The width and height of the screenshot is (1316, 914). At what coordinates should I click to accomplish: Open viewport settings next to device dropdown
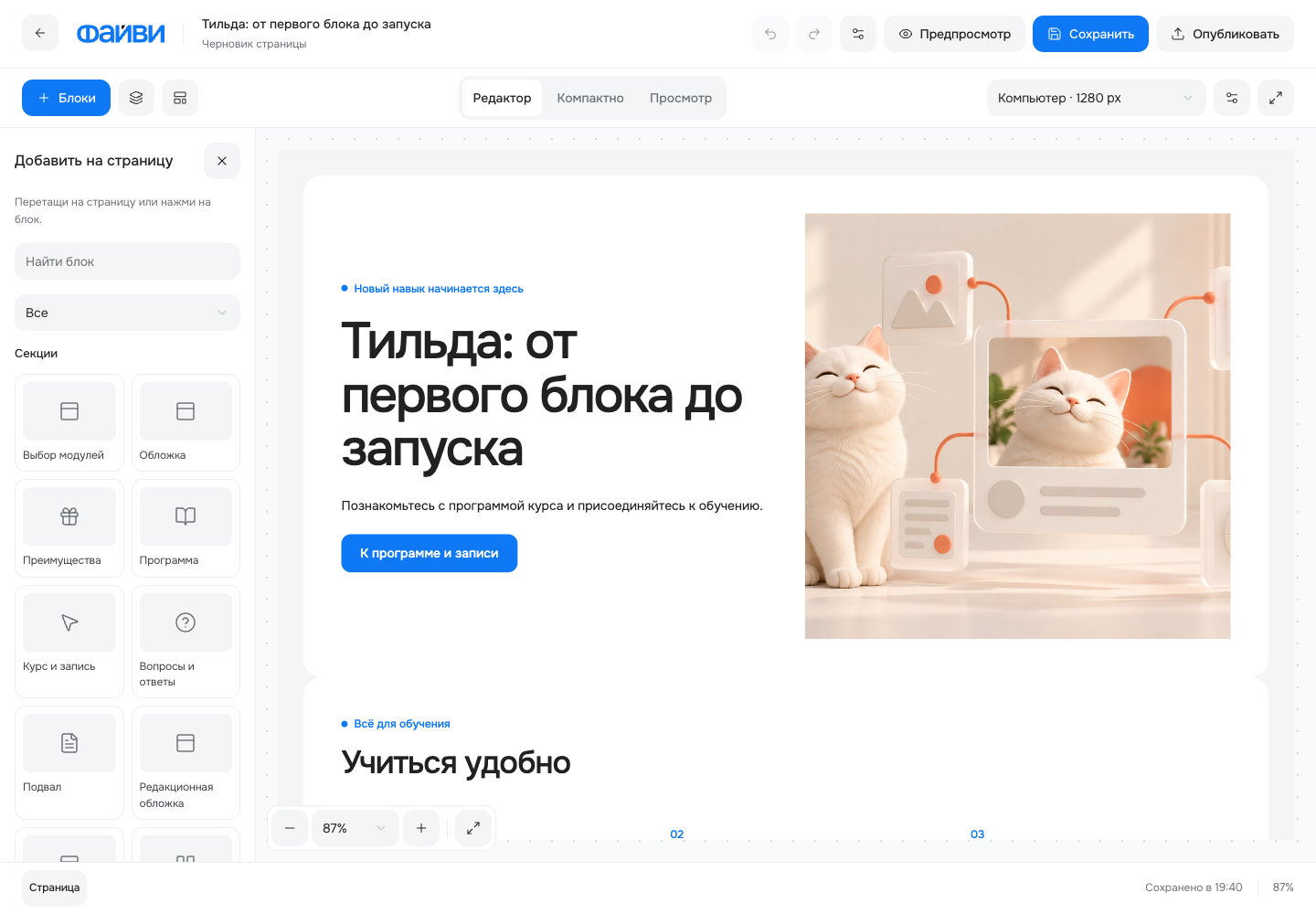(1232, 98)
